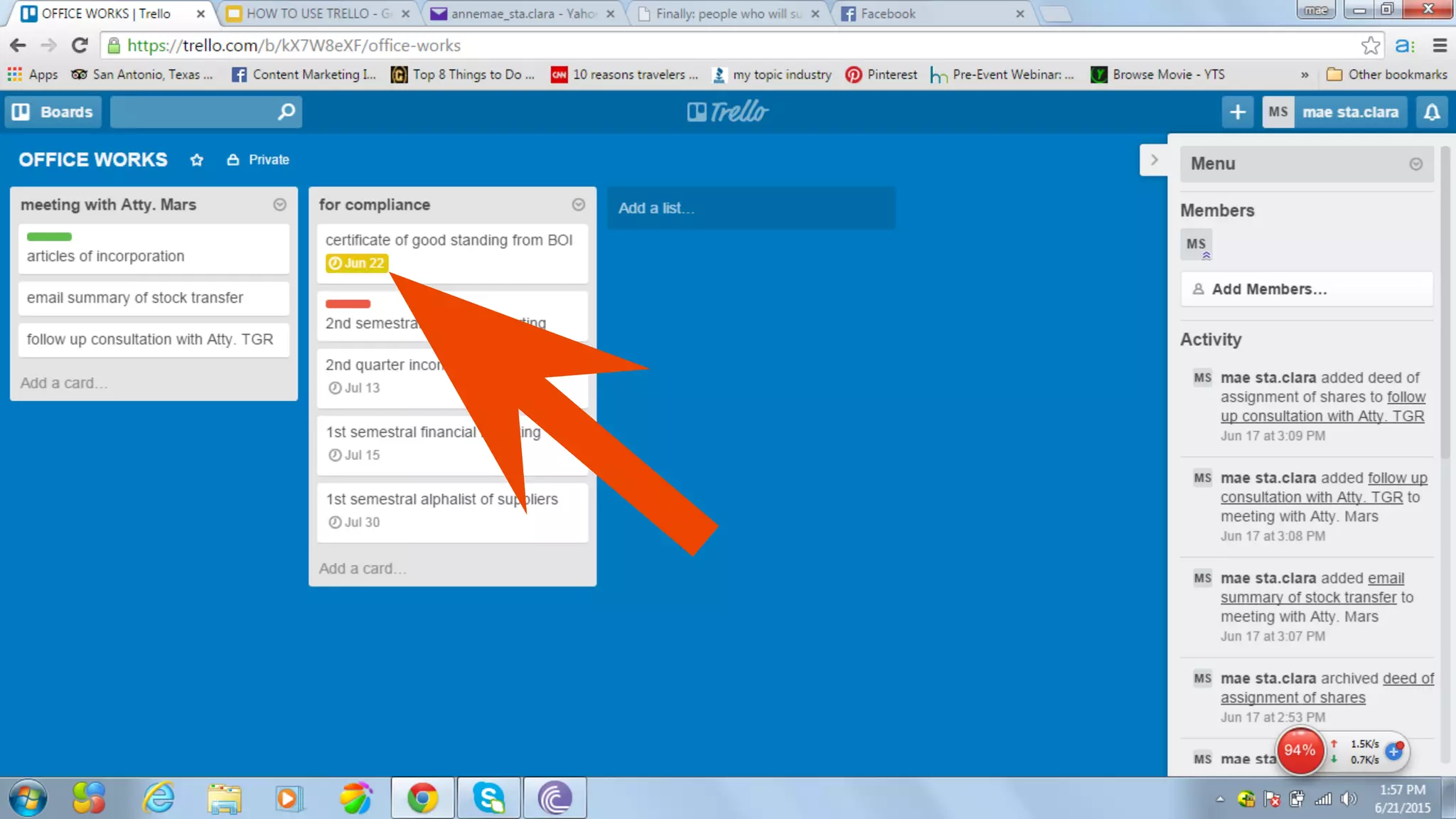Bookmark page with Chrome star icon
The height and width of the screenshot is (819, 1456).
click(1370, 45)
